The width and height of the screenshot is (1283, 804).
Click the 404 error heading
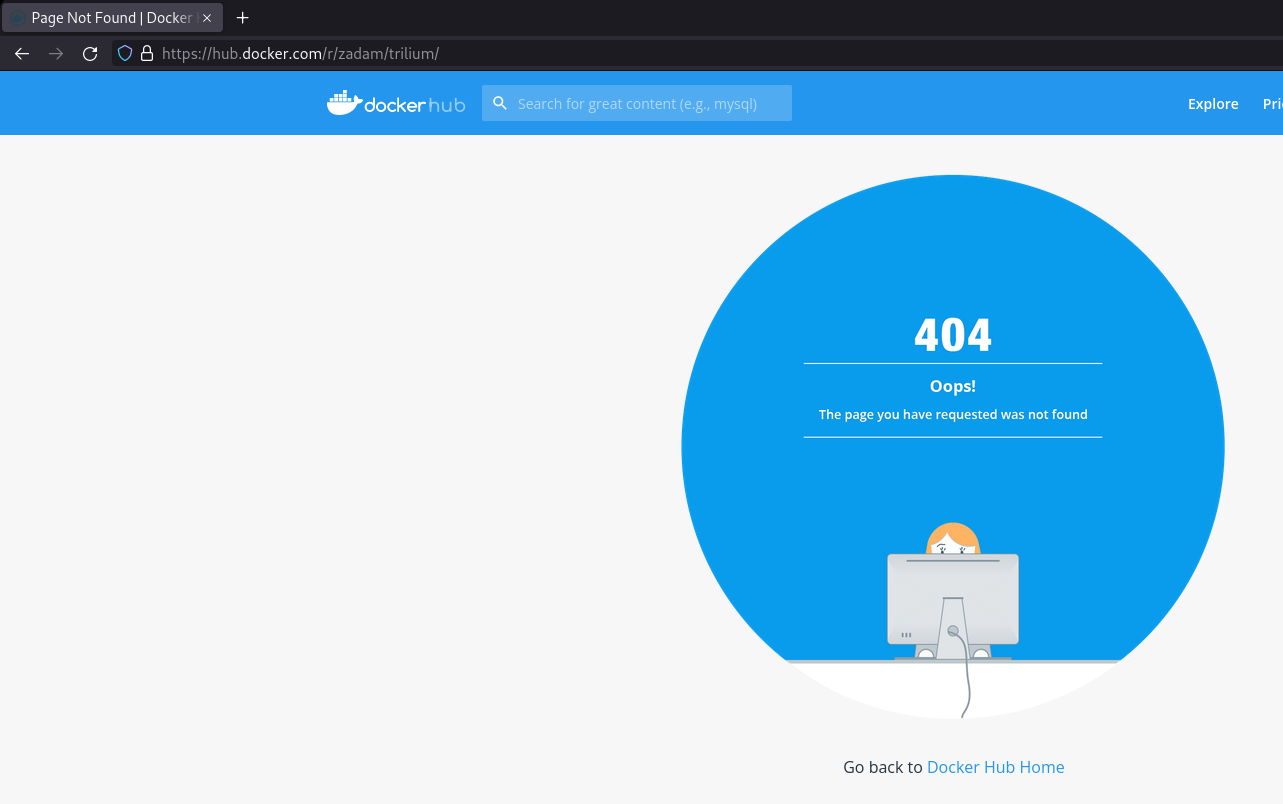click(x=952, y=335)
